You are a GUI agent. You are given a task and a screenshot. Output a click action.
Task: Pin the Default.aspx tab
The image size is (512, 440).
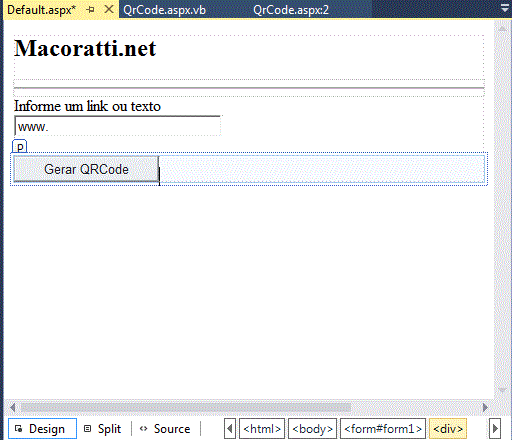pos(90,10)
